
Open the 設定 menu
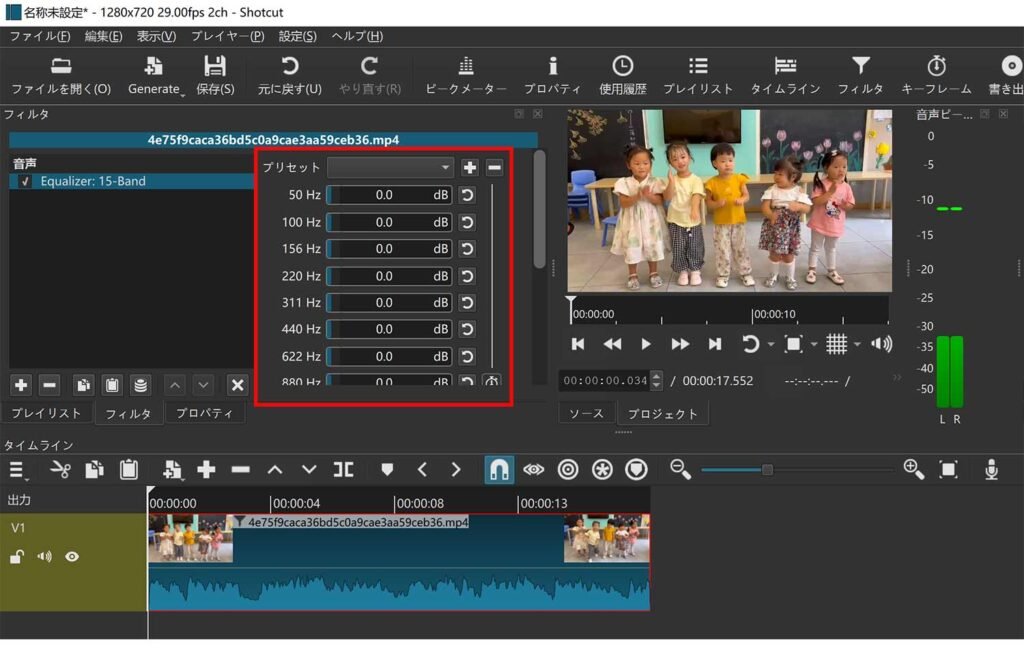(x=296, y=35)
